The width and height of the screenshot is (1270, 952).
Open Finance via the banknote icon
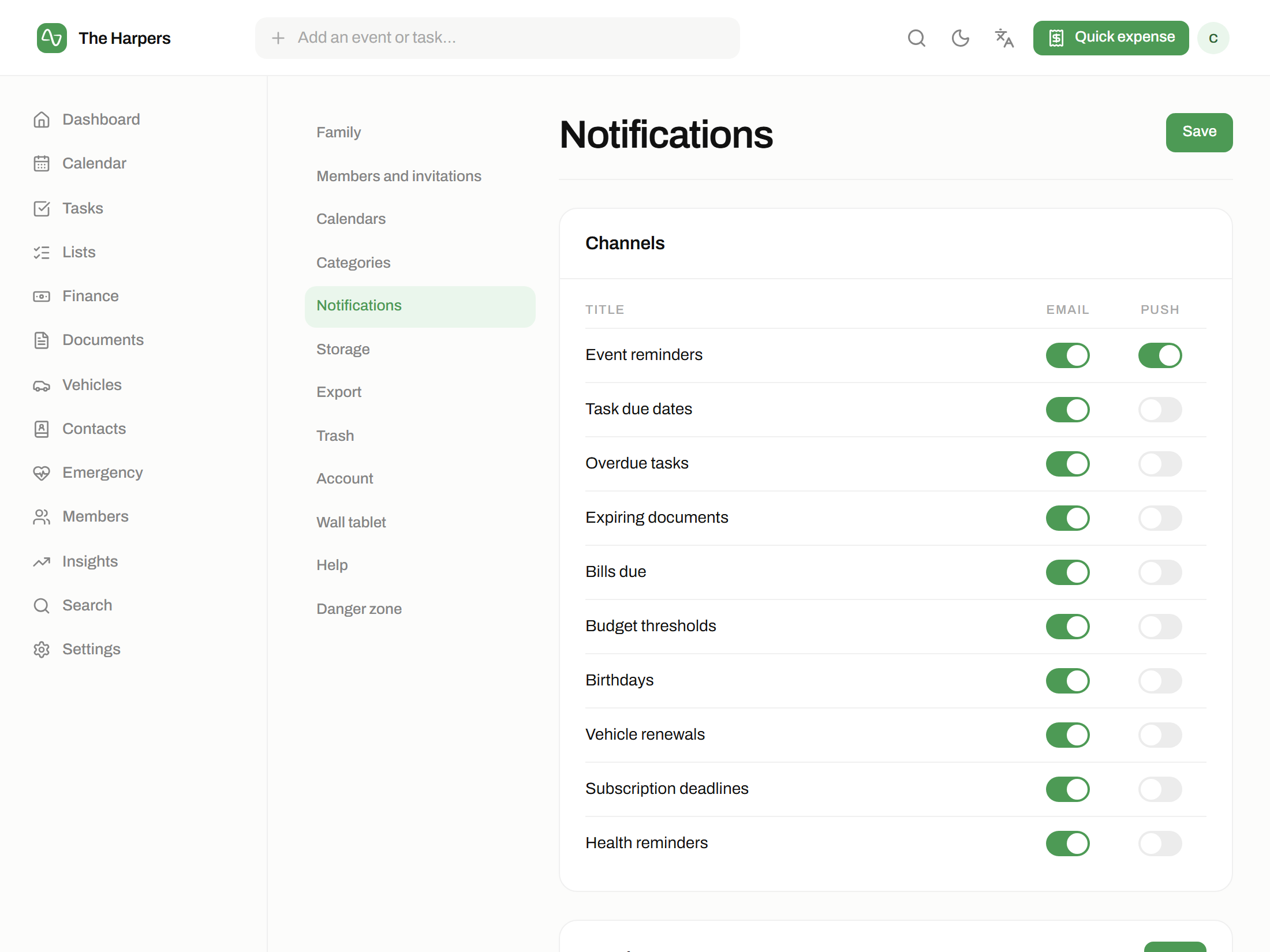42,296
